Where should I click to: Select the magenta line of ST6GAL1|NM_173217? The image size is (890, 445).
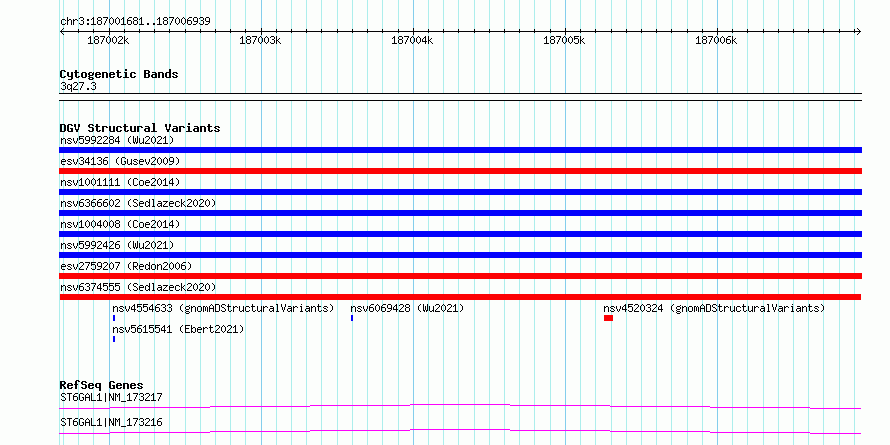460,406
